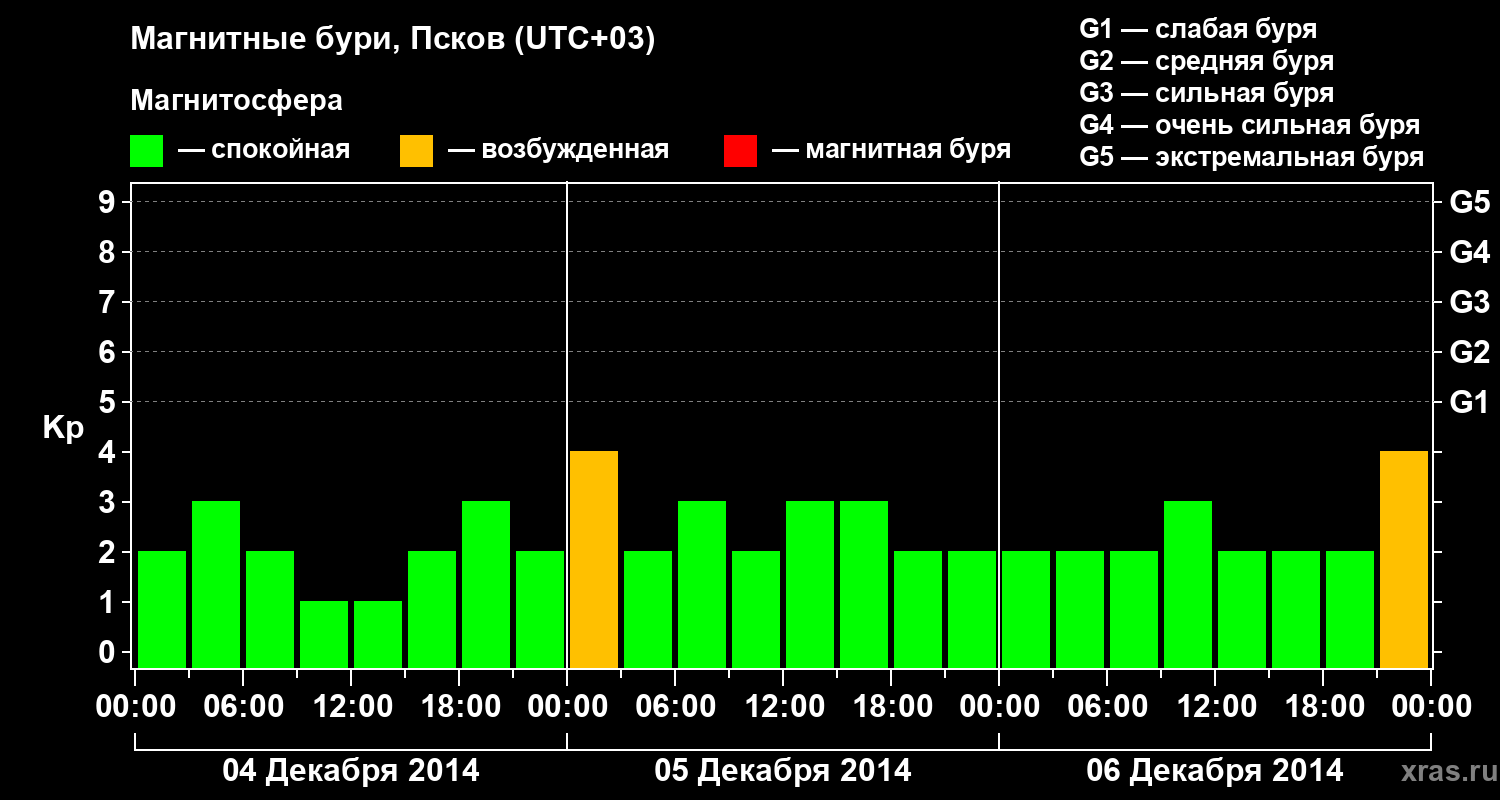Click the «05 Декабря 2014» date label
This screenshot has height=800, width=1500.
[x=783, y=771]
